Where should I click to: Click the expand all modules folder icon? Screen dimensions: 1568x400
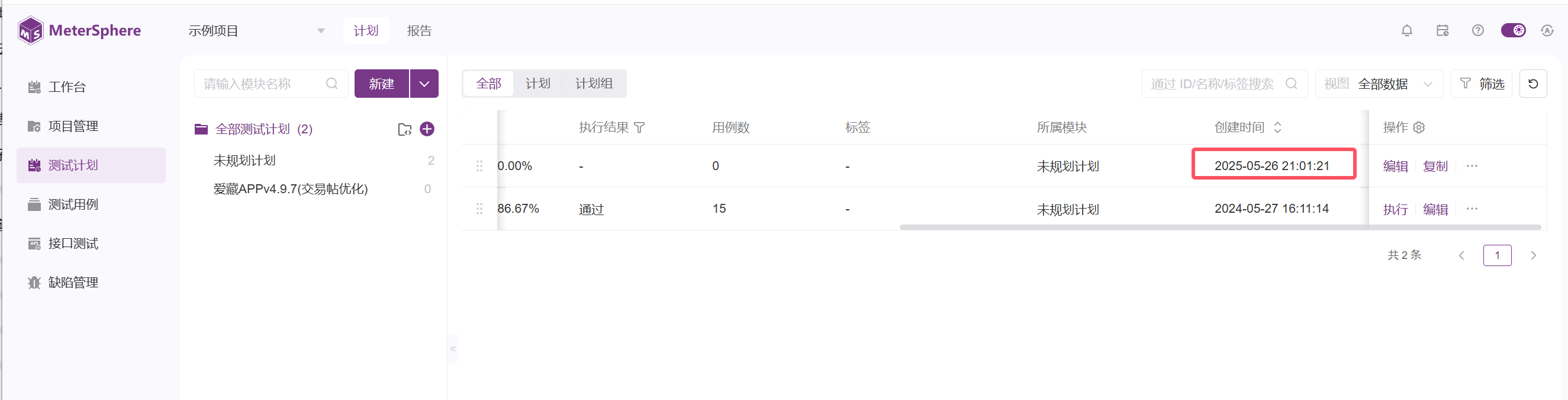click(405, 129)
